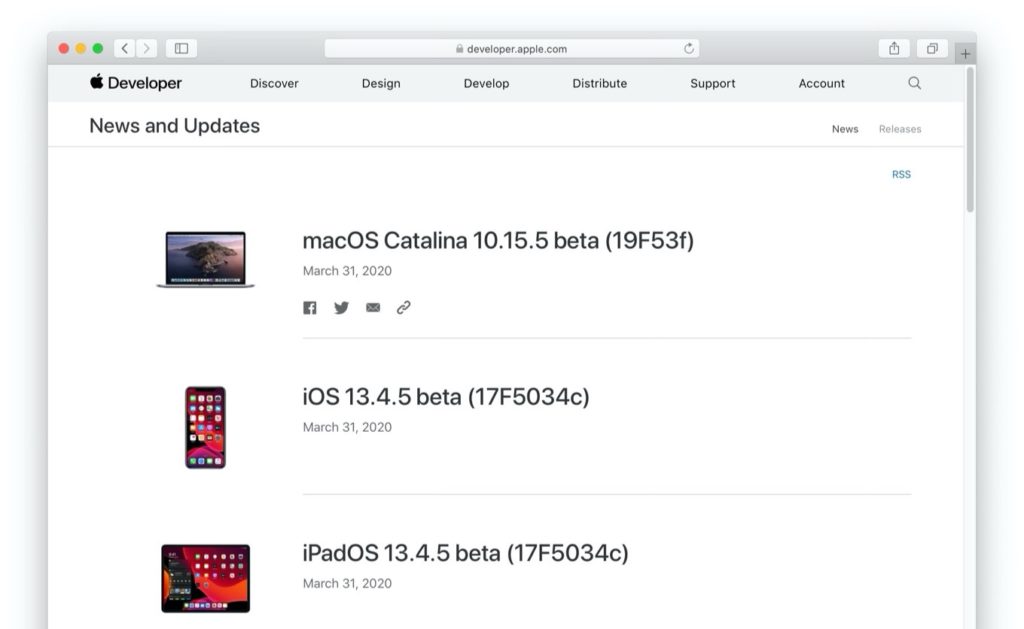Click the Apple Developer logo
The width and height of the screenshot is (1024, 629).
[136, 83]
